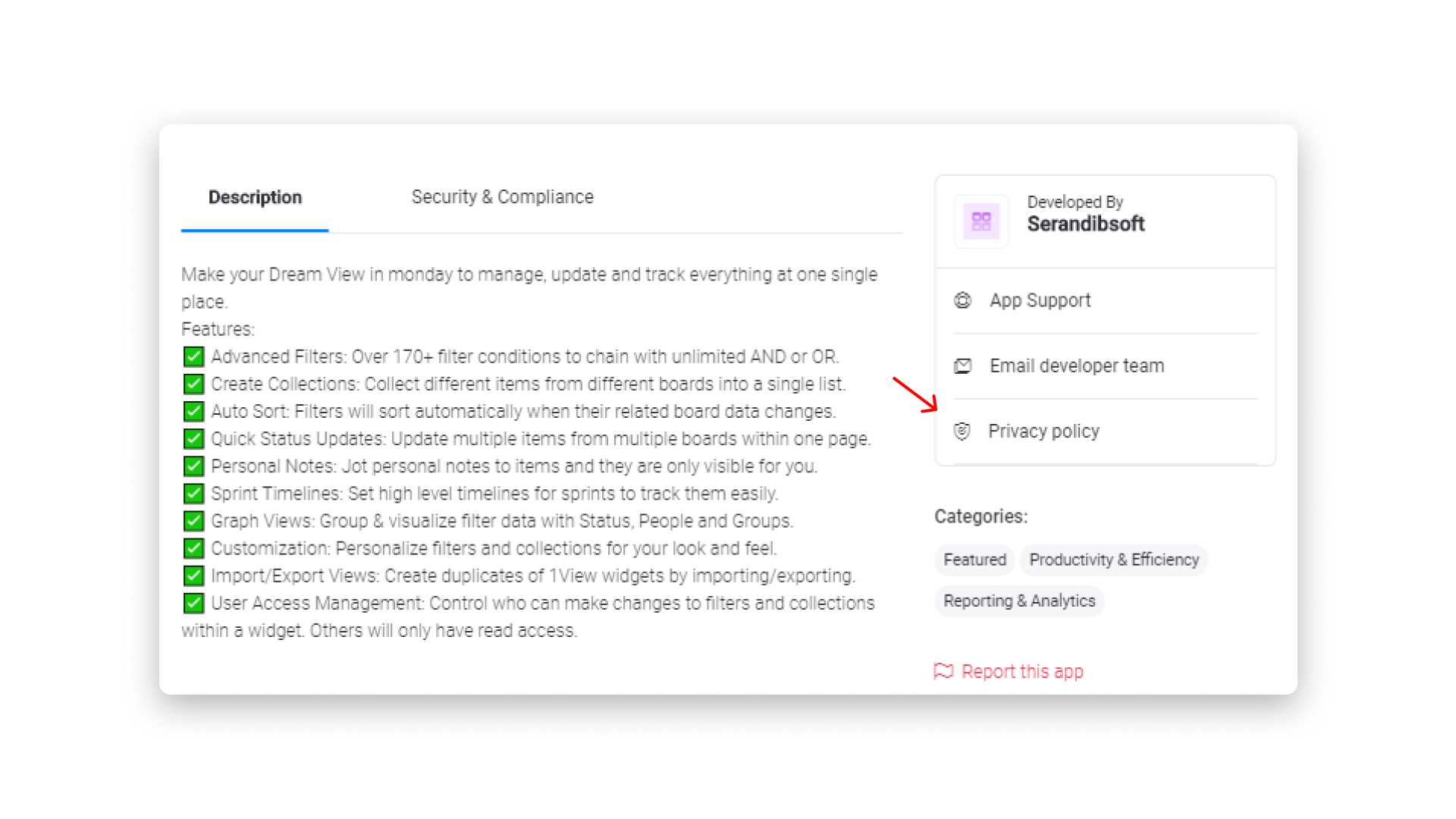
Task: Click the Personal Notes green checkmark
Action: point(193,466)
